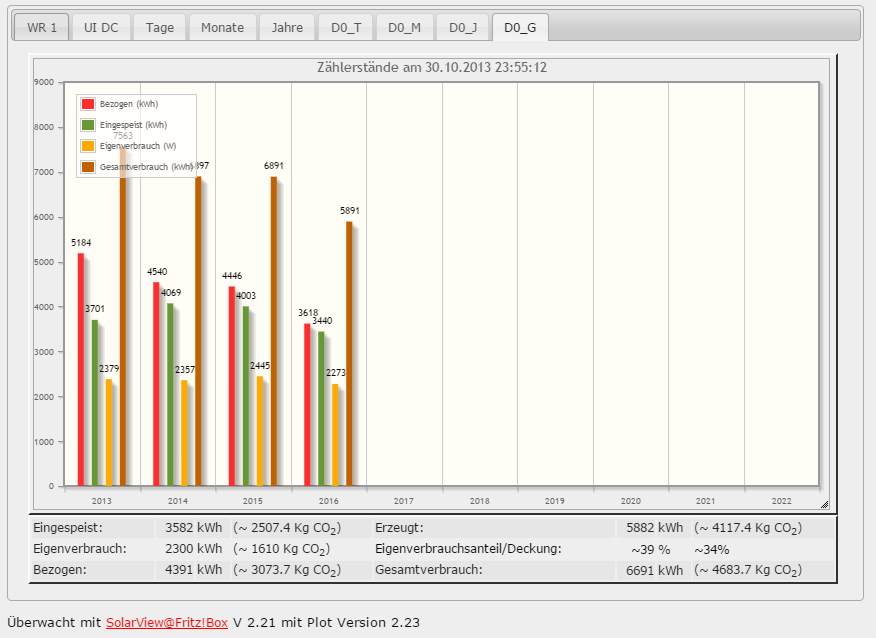Viewport: 876px width, 638px height.
Task: Open the D0_J tab
Action: point(461,27)
